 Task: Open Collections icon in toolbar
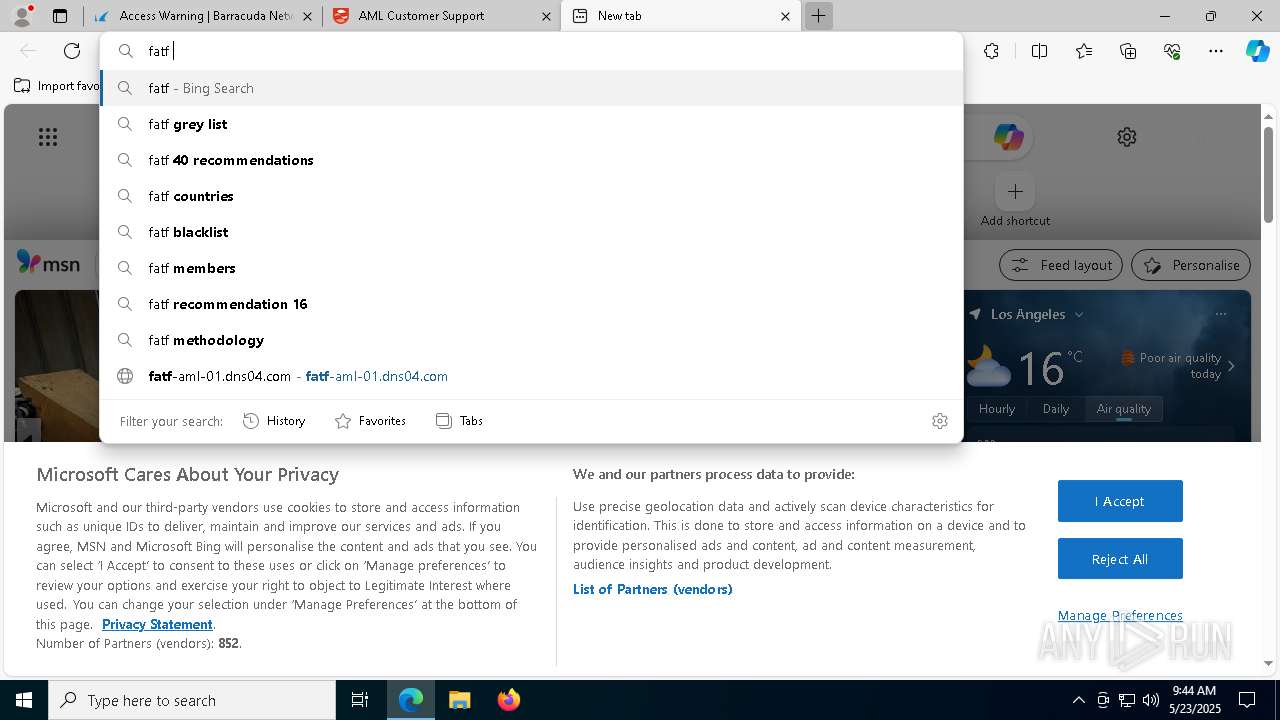tap(1128, 51)
